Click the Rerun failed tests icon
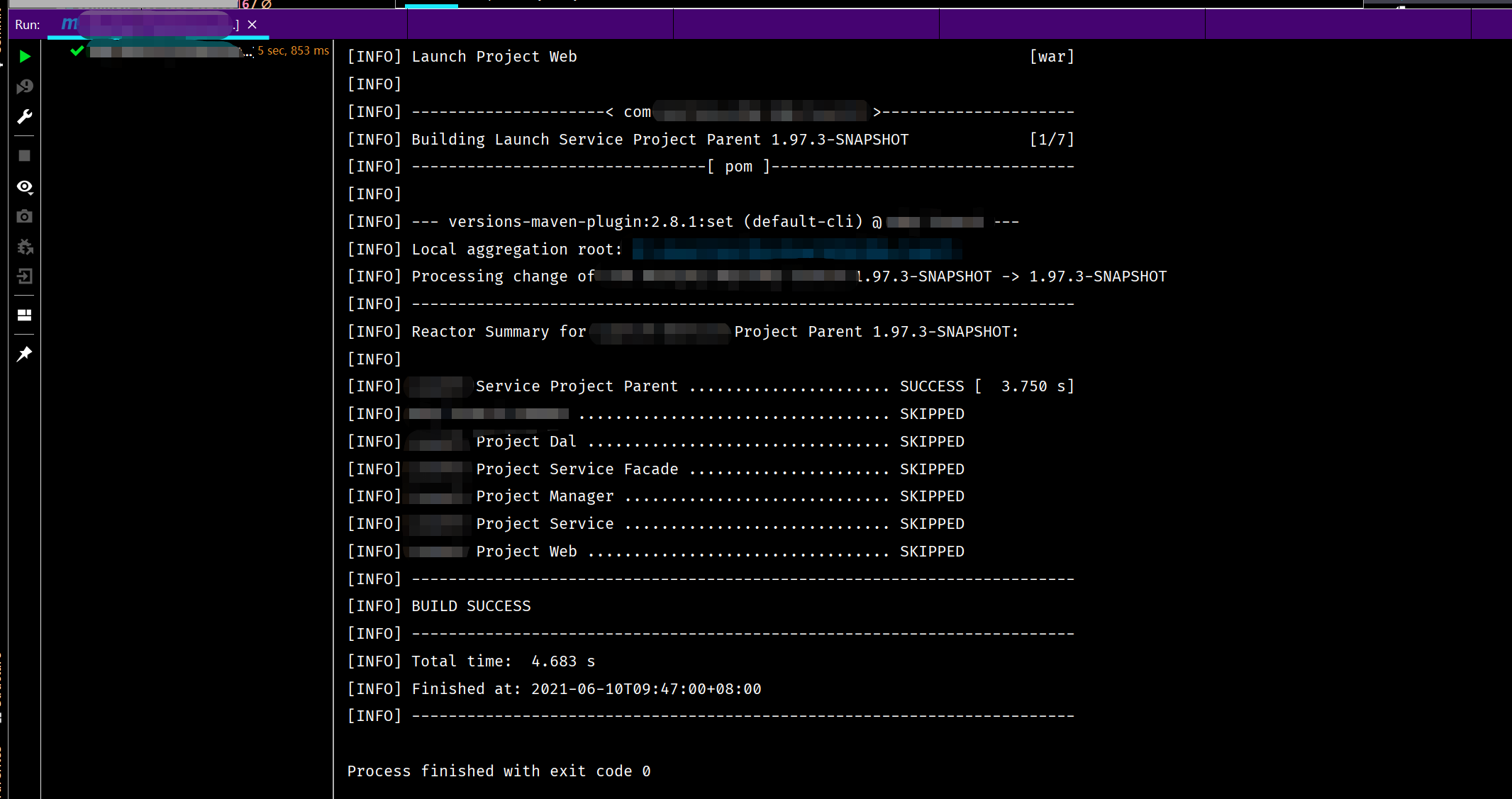The width and height of the screenshot is (1512, 799). tap(25, 86)
